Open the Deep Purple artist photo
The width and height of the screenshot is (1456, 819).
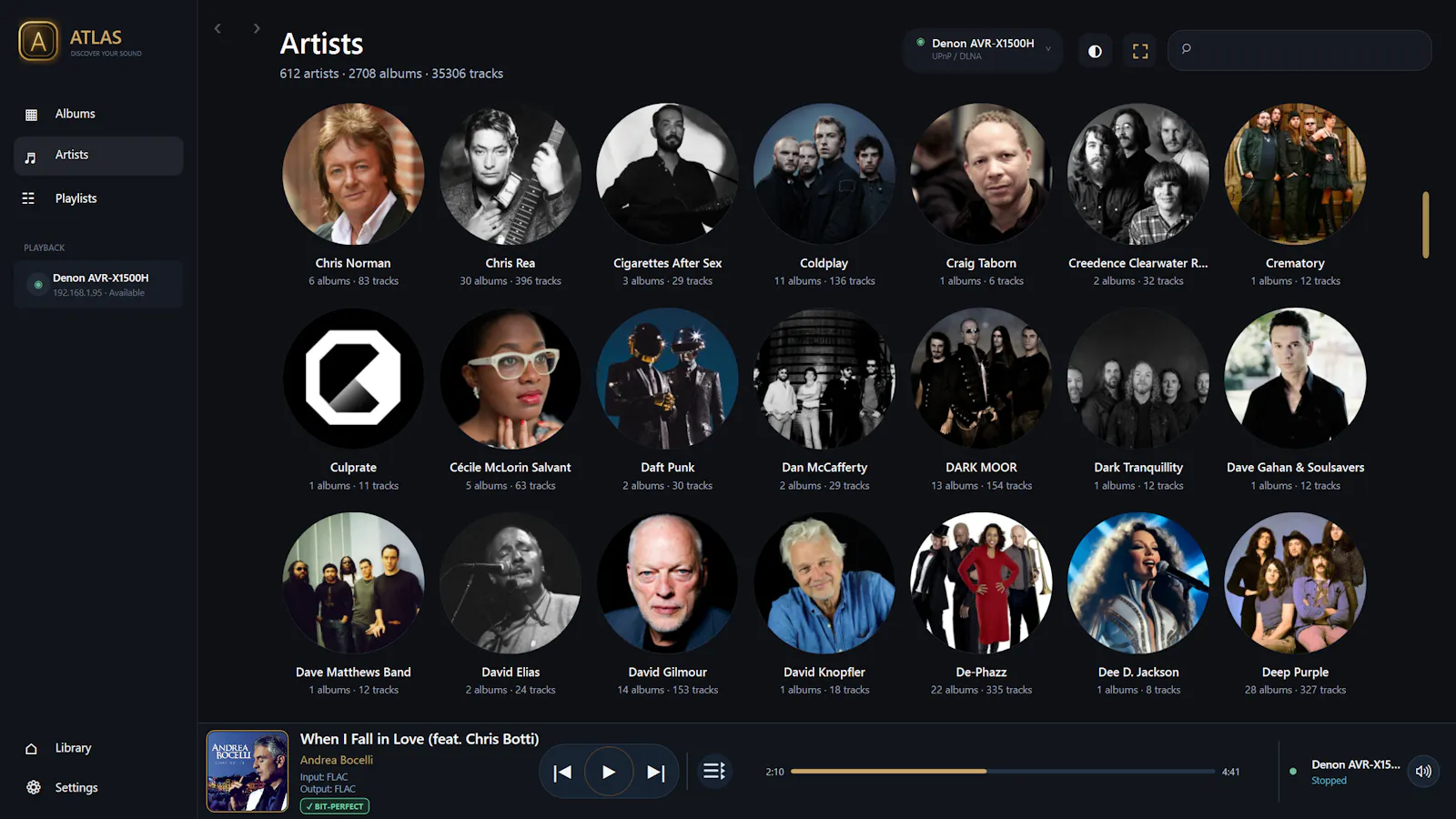1295,583
